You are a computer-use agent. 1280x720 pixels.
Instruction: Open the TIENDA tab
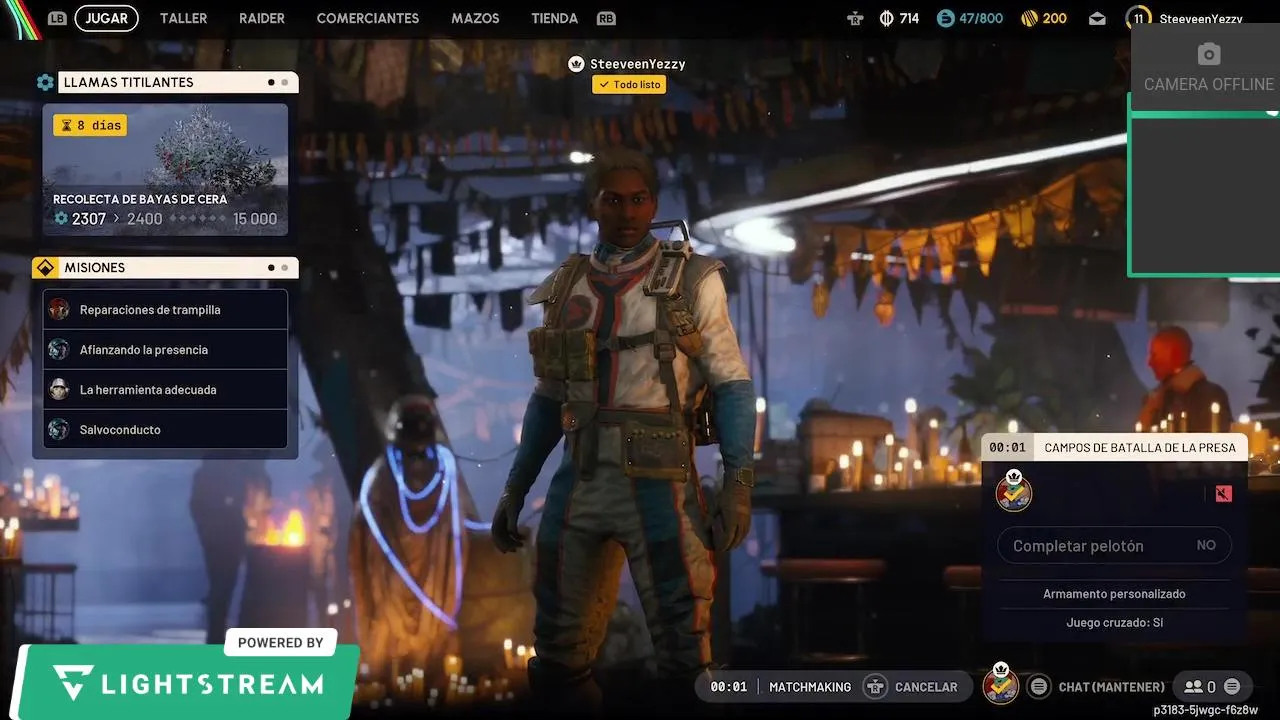pos(554,18)
